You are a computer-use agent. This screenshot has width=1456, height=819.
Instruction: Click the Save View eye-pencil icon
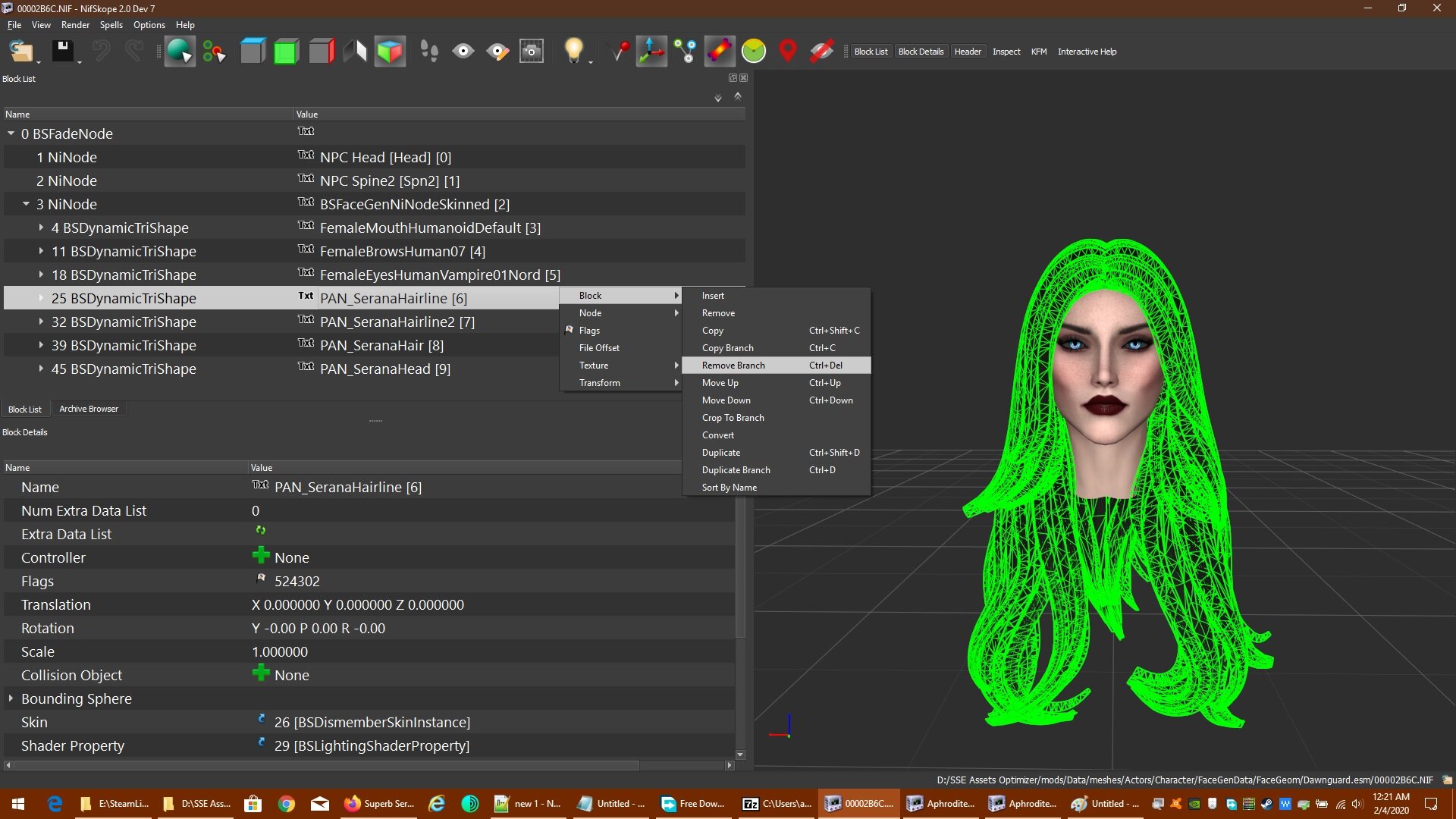click(497, 52)
